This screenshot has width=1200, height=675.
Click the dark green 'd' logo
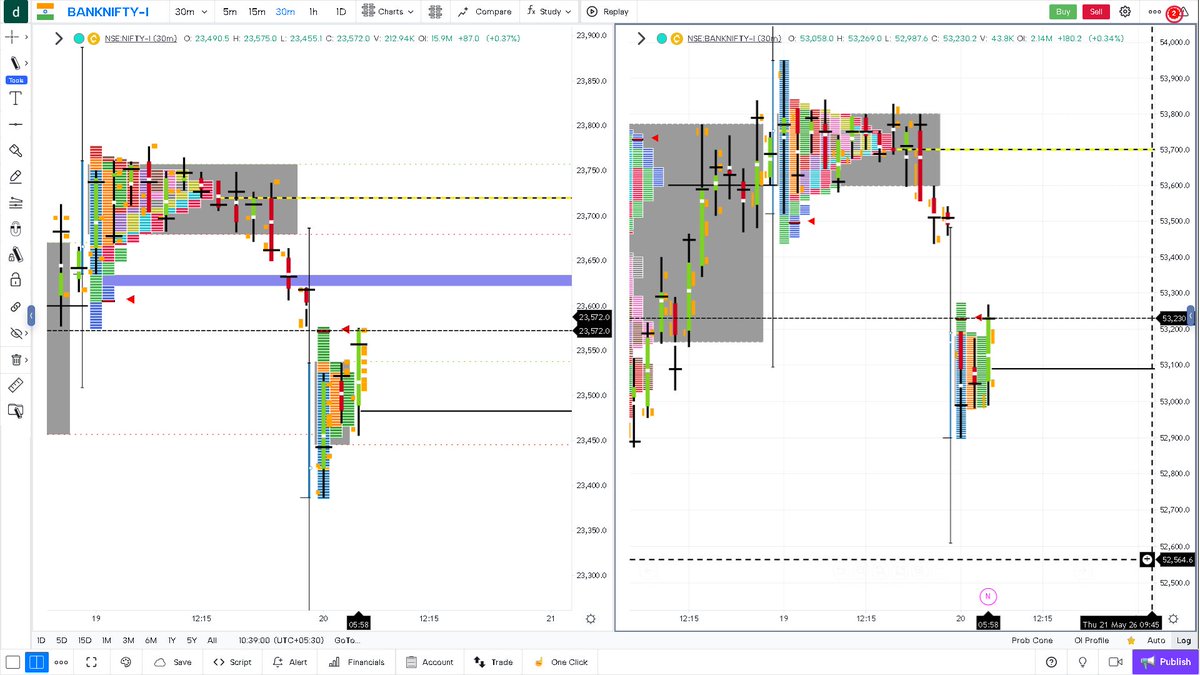click(14, 12)
